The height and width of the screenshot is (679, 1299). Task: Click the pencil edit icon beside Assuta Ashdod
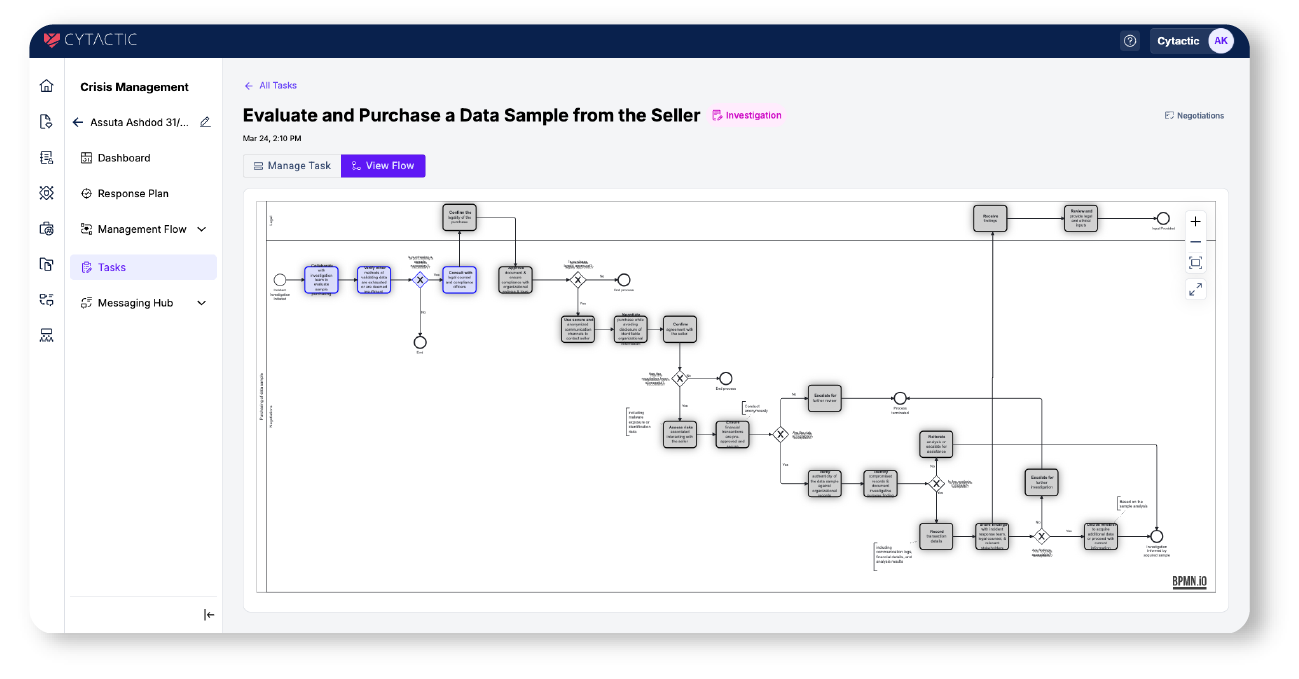point(205,122)
